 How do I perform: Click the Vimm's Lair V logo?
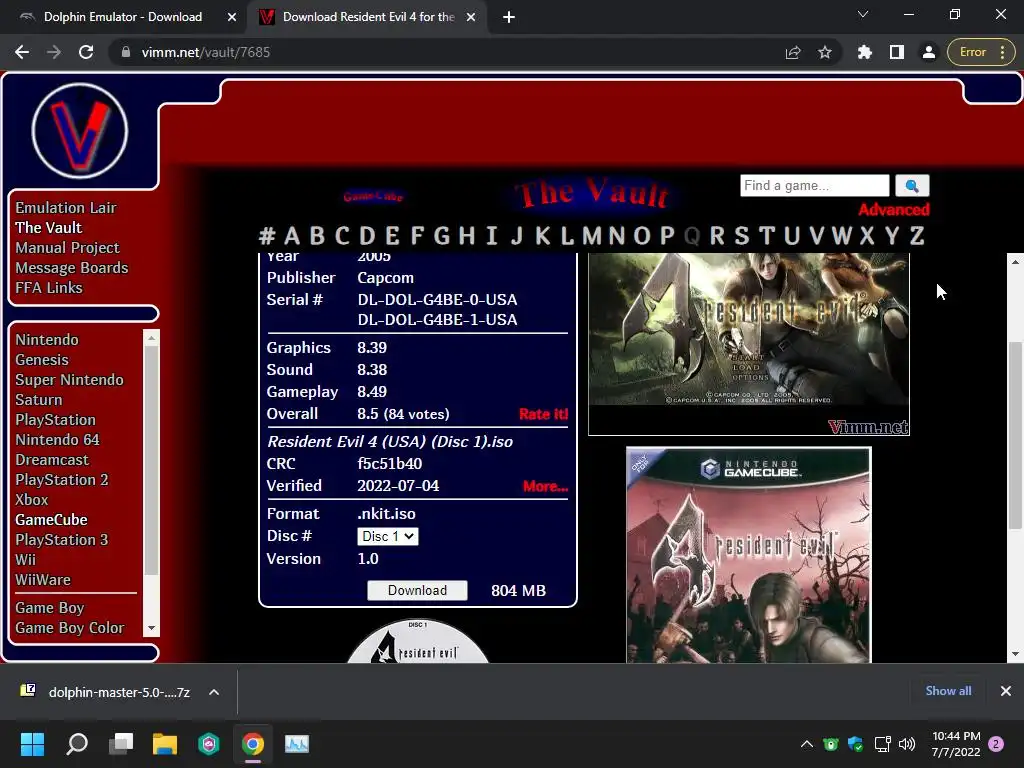coord(80,131)
